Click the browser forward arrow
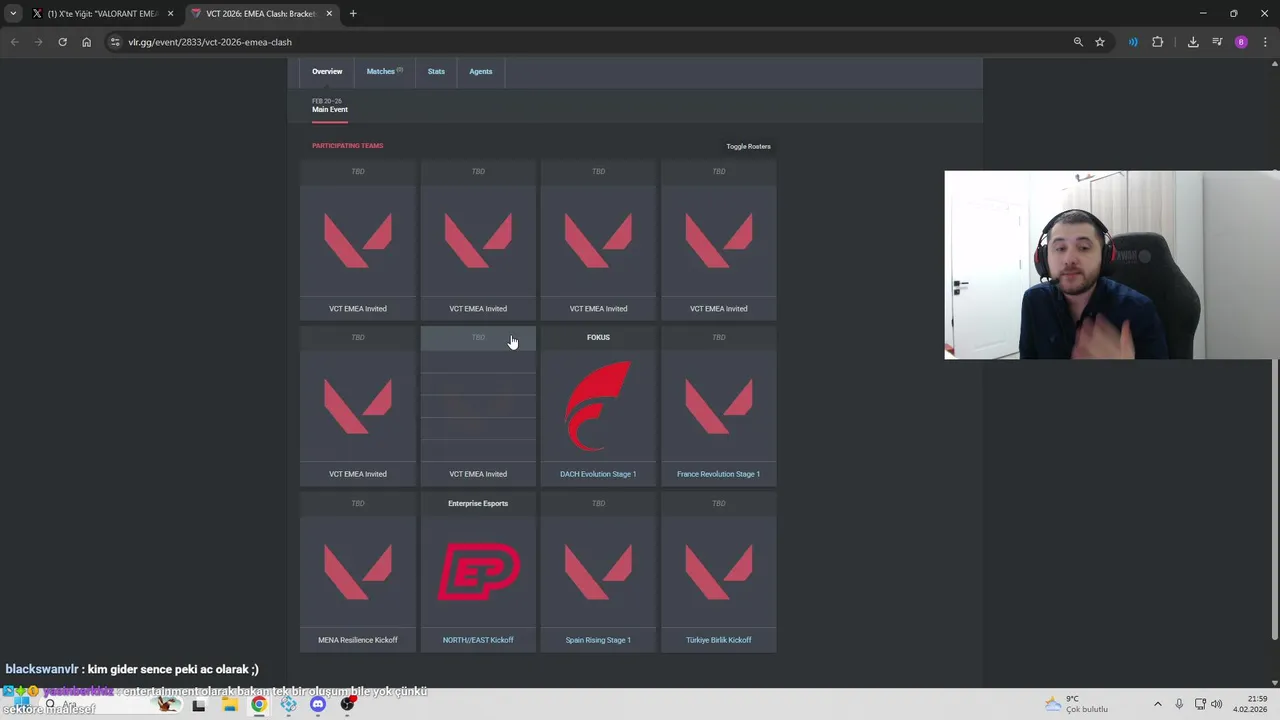Screen dimensions: 1280x720 click(x=38, y=42)
